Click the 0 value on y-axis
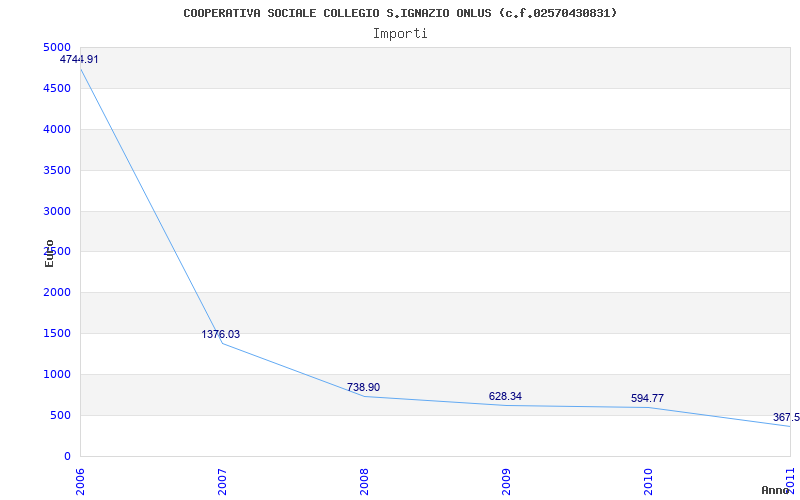The image size is (800, 500). tap(67, 456)
